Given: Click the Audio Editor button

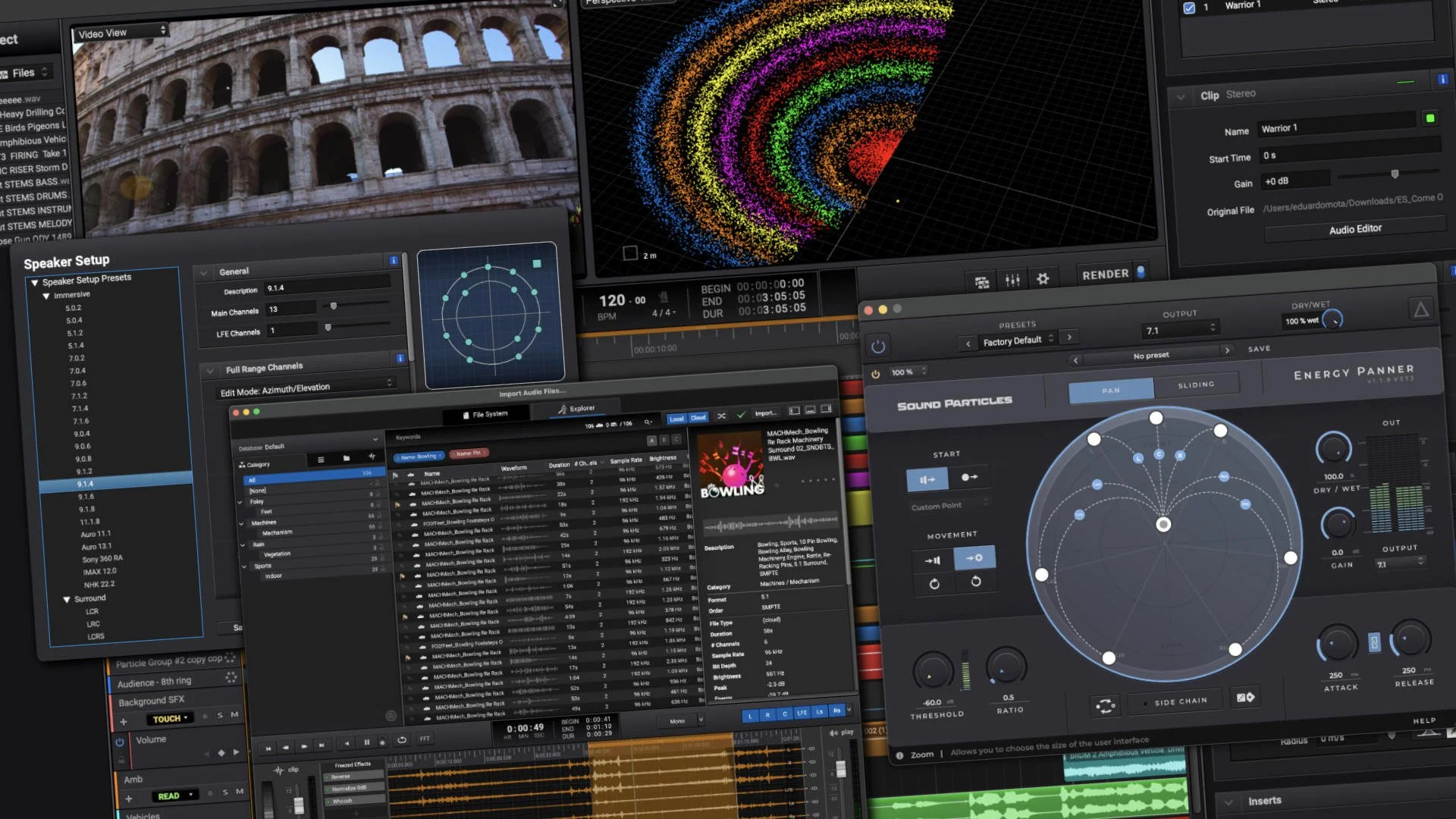Looking at the screenshot, I should point(1355,229).
